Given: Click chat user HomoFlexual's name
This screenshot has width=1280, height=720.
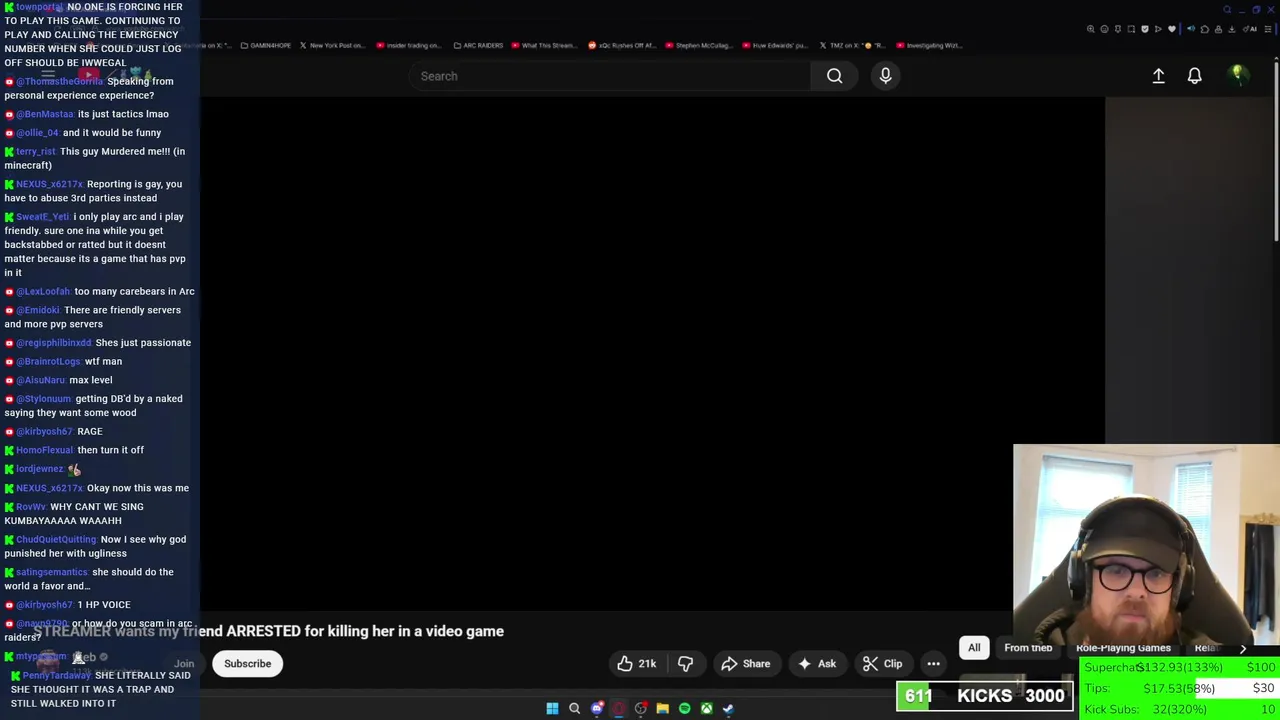Looking at the screenshot, I should (45, 450).
